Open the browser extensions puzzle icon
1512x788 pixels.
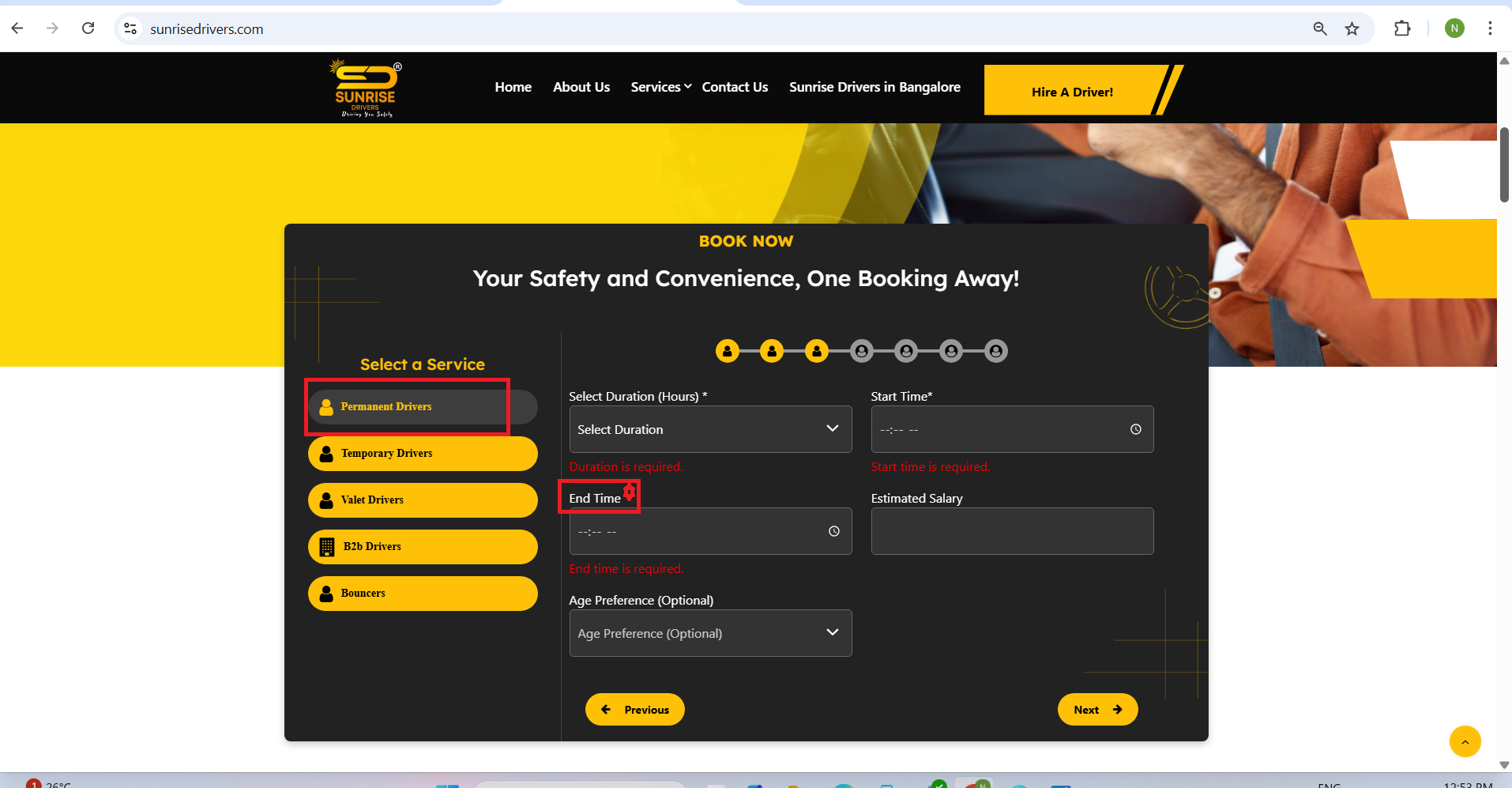click(1402, 28)
